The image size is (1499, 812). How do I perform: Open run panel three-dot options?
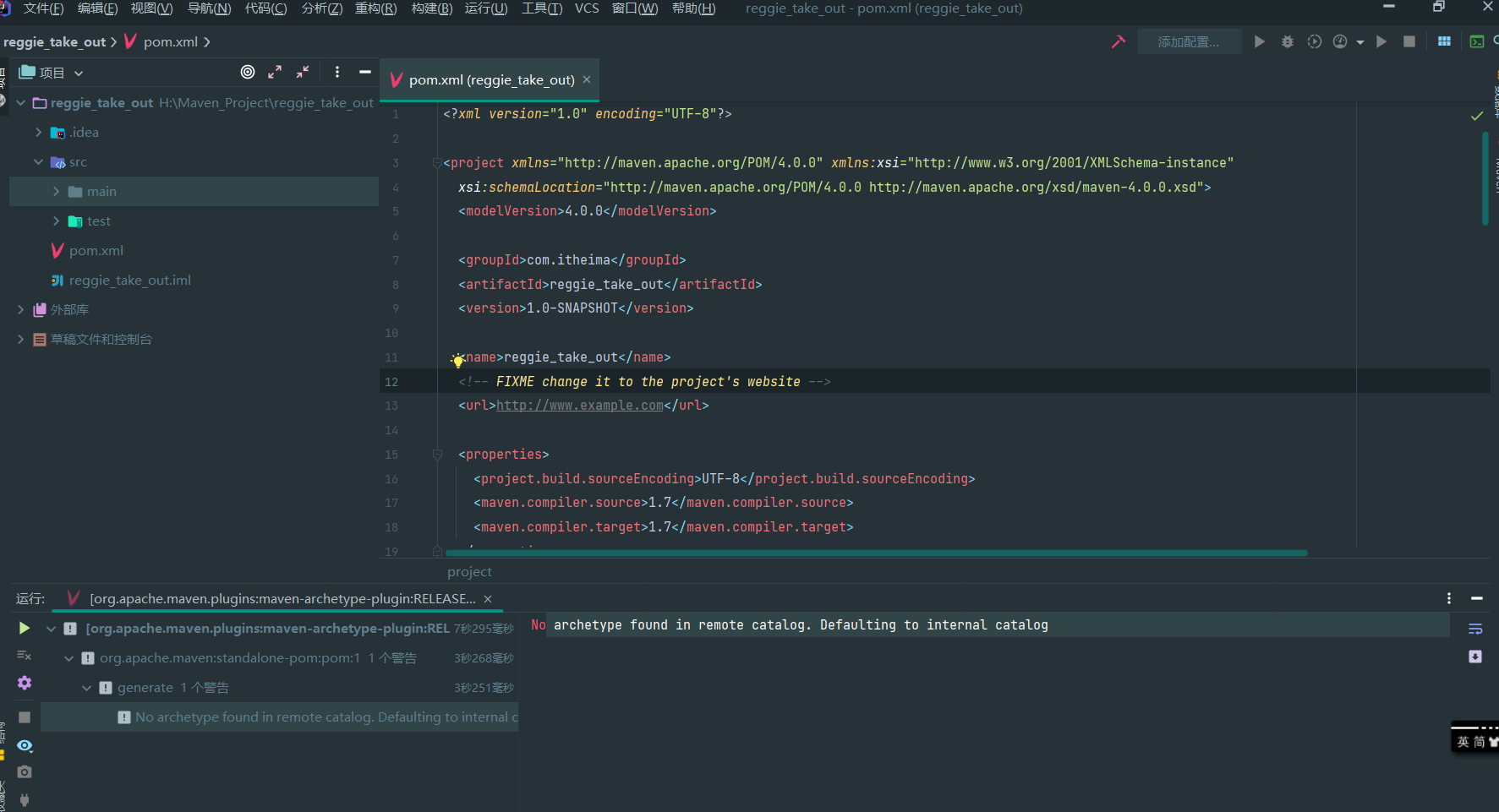click(1449, 598)
